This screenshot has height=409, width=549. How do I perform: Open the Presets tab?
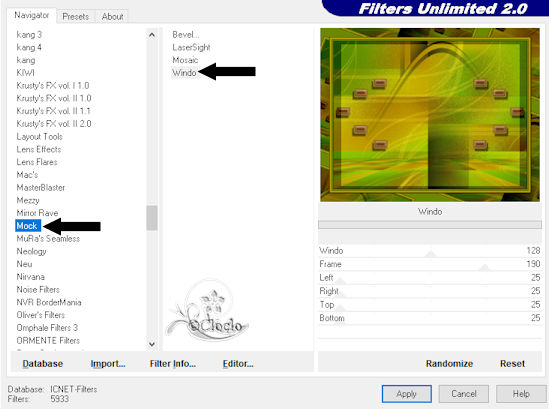[75, 16]
